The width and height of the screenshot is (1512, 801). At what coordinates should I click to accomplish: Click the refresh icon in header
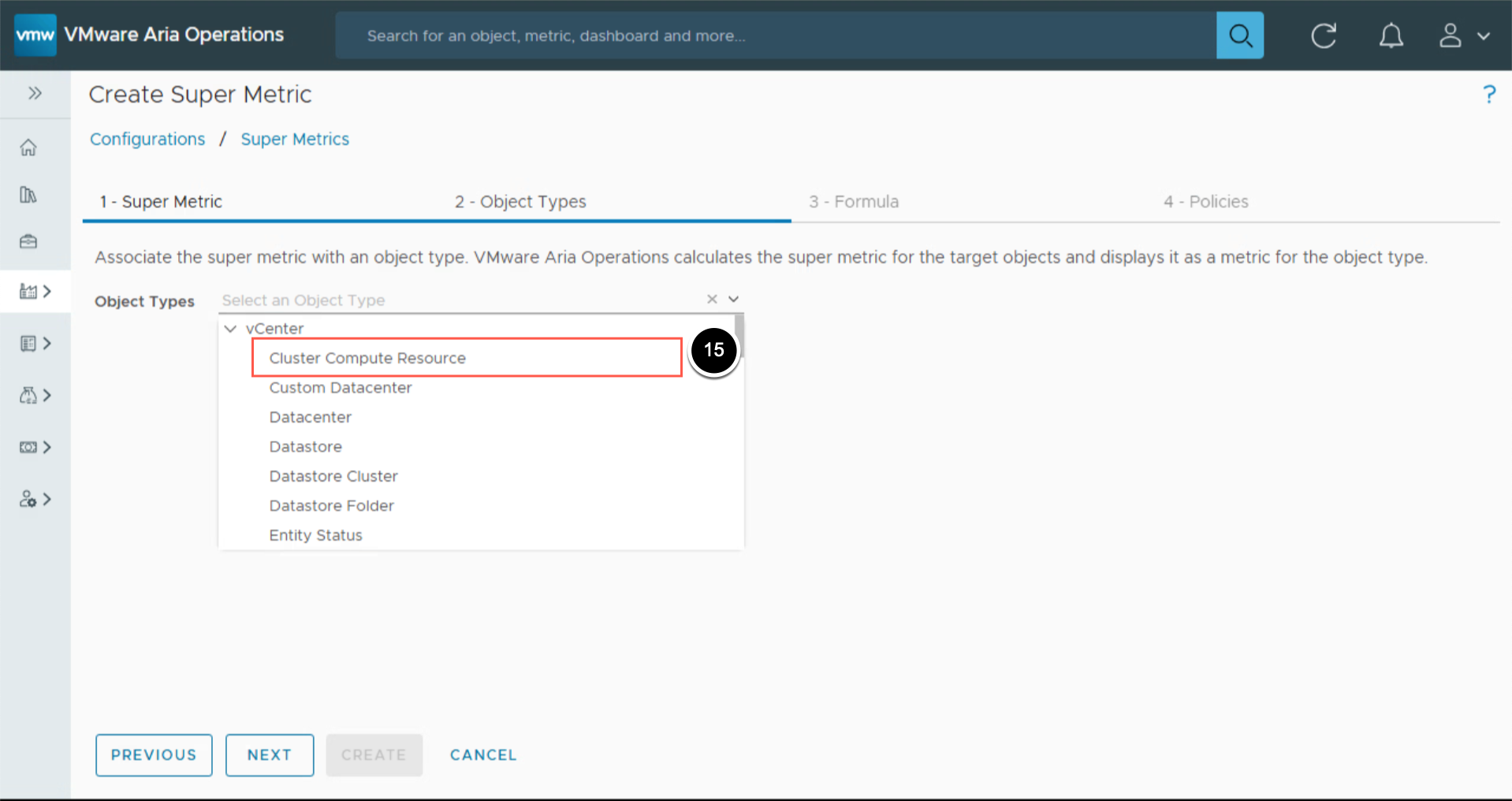coord(1323,35)
